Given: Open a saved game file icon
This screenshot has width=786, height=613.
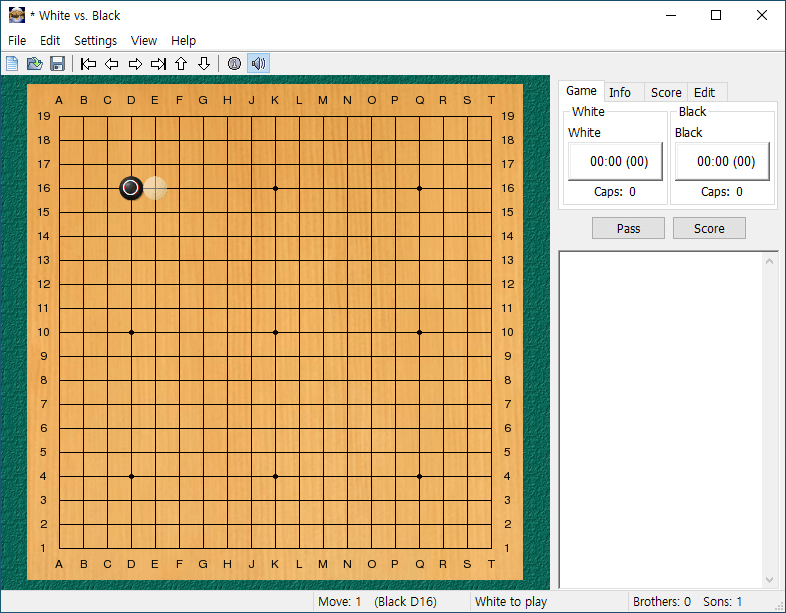Looking at the screenshot, I should (x=35, y=64).
